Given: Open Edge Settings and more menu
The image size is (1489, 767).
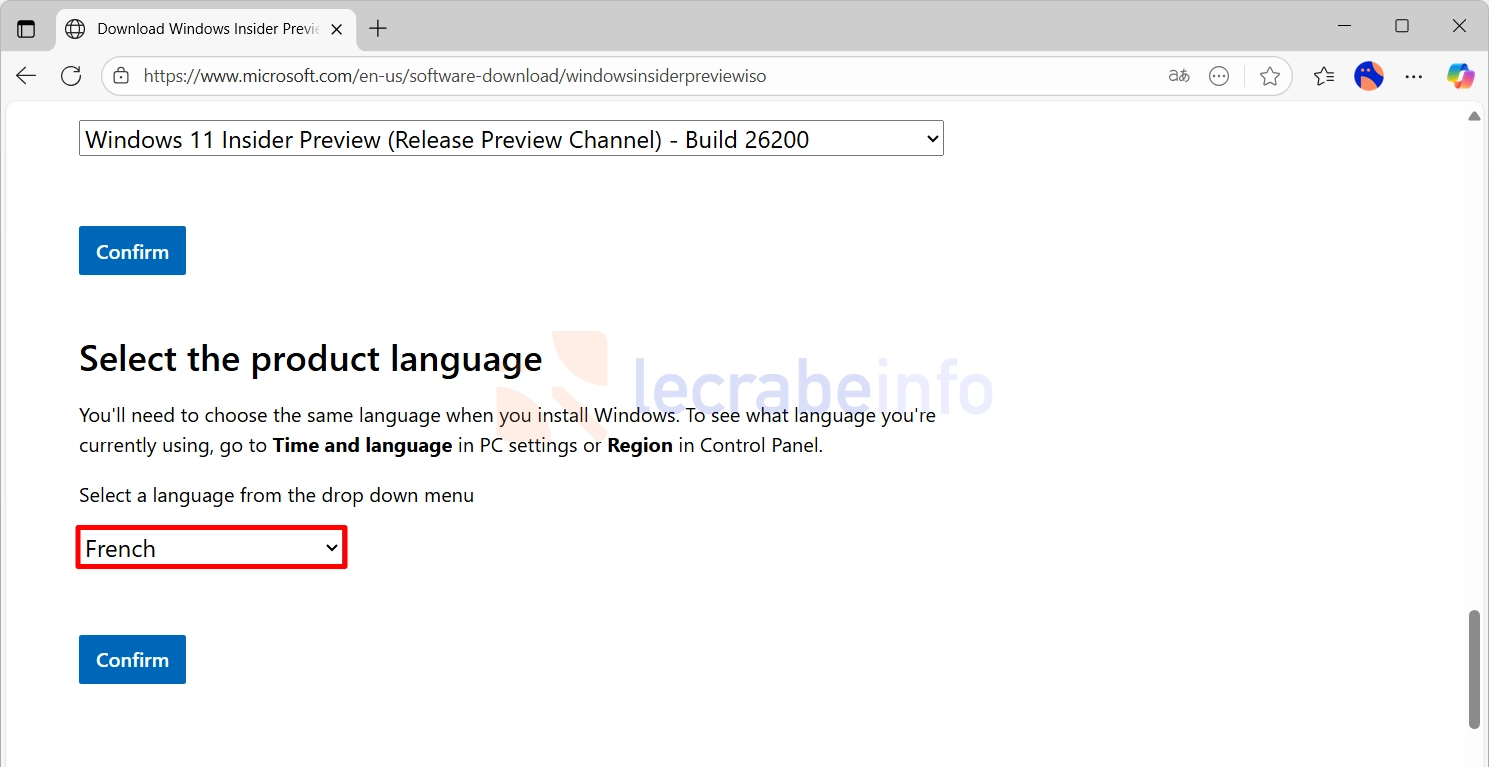Looking at the screenshot, I should [1414, 76].
